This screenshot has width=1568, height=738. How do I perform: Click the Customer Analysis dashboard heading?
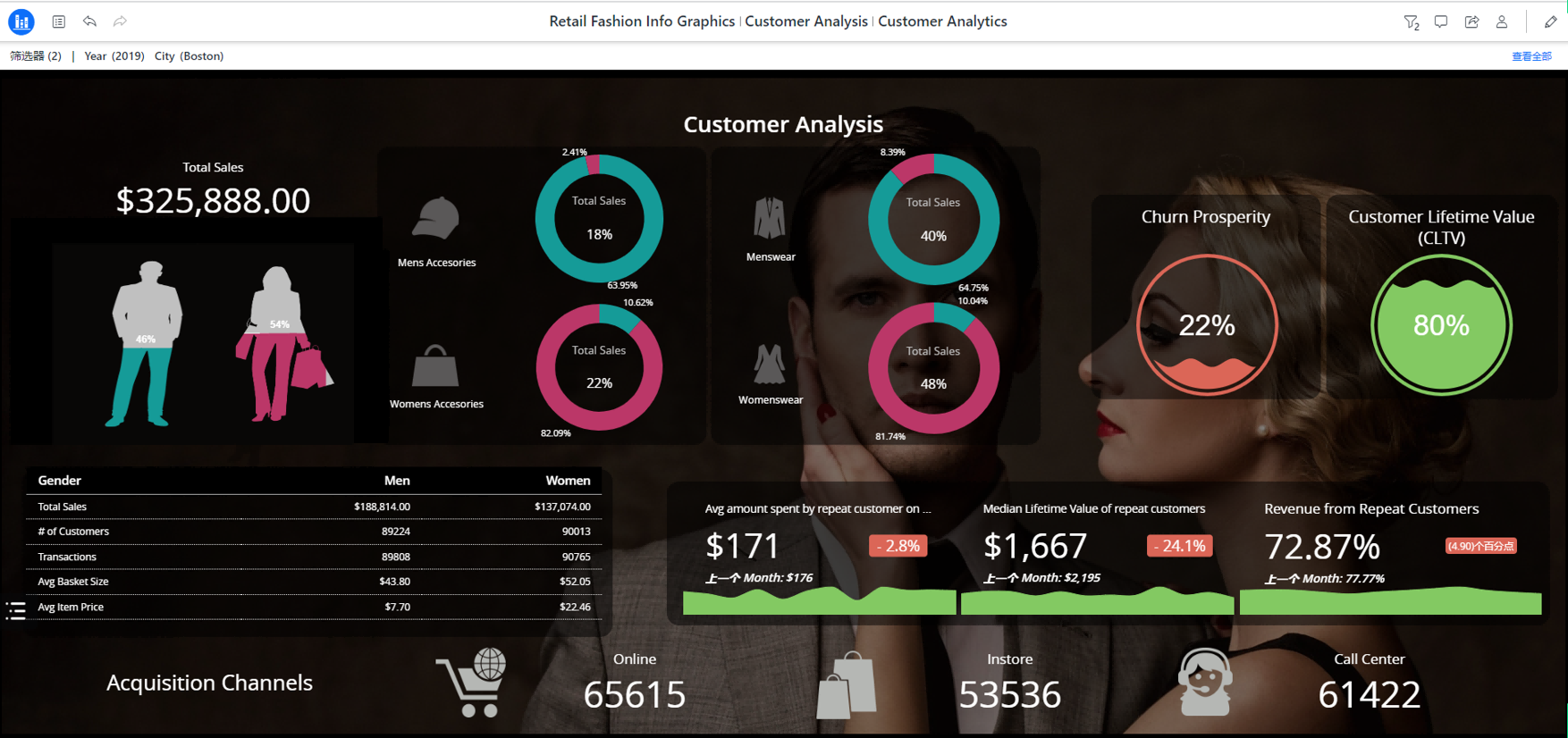[x=783, y=124]
